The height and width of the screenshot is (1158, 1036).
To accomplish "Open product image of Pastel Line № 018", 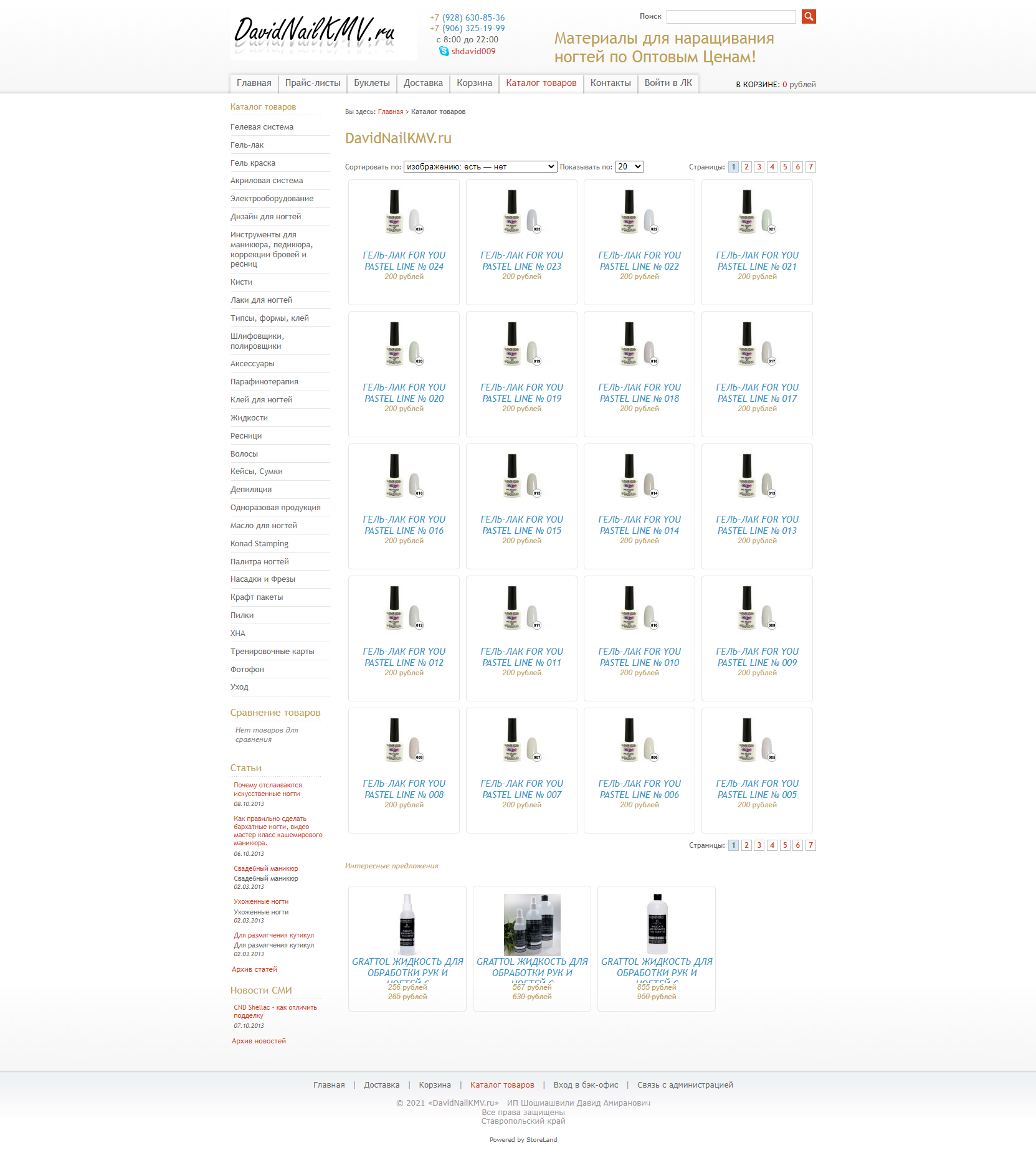I will pyautogui.click(x=639, y=344).
